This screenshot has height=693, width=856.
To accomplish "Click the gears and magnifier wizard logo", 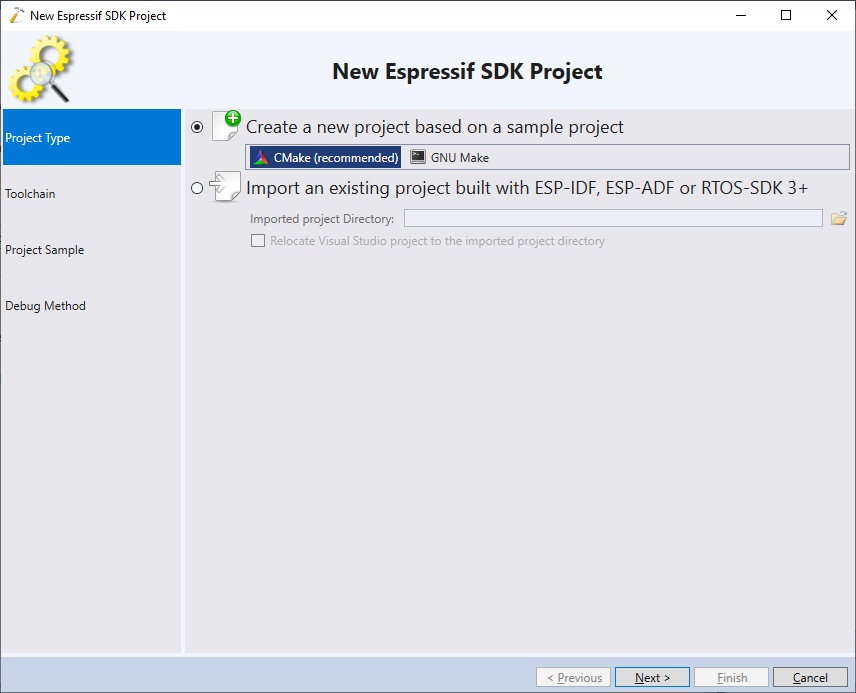I will point(40,69).
